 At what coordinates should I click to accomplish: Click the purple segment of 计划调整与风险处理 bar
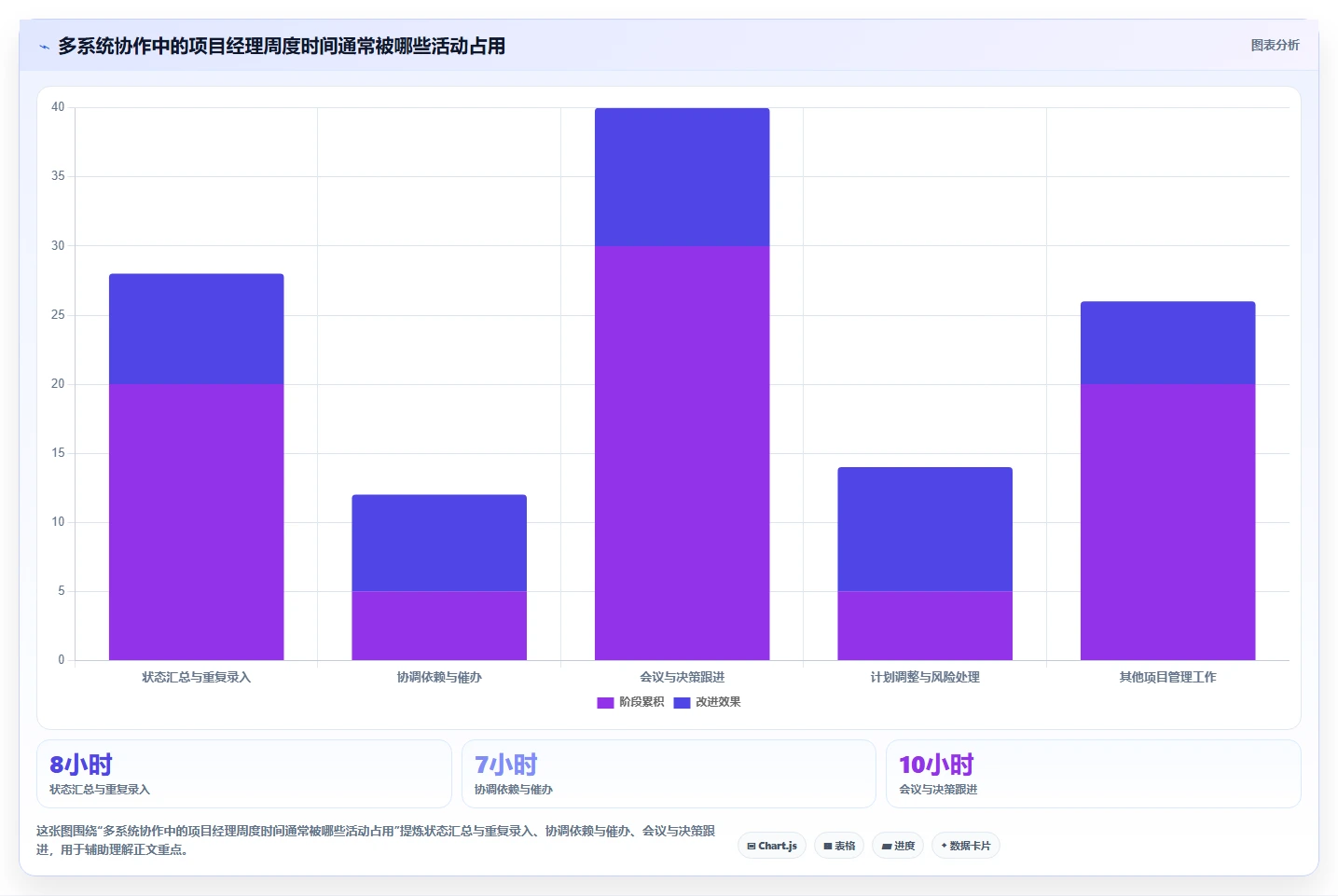pyautogui.click(x=925, y=626)
